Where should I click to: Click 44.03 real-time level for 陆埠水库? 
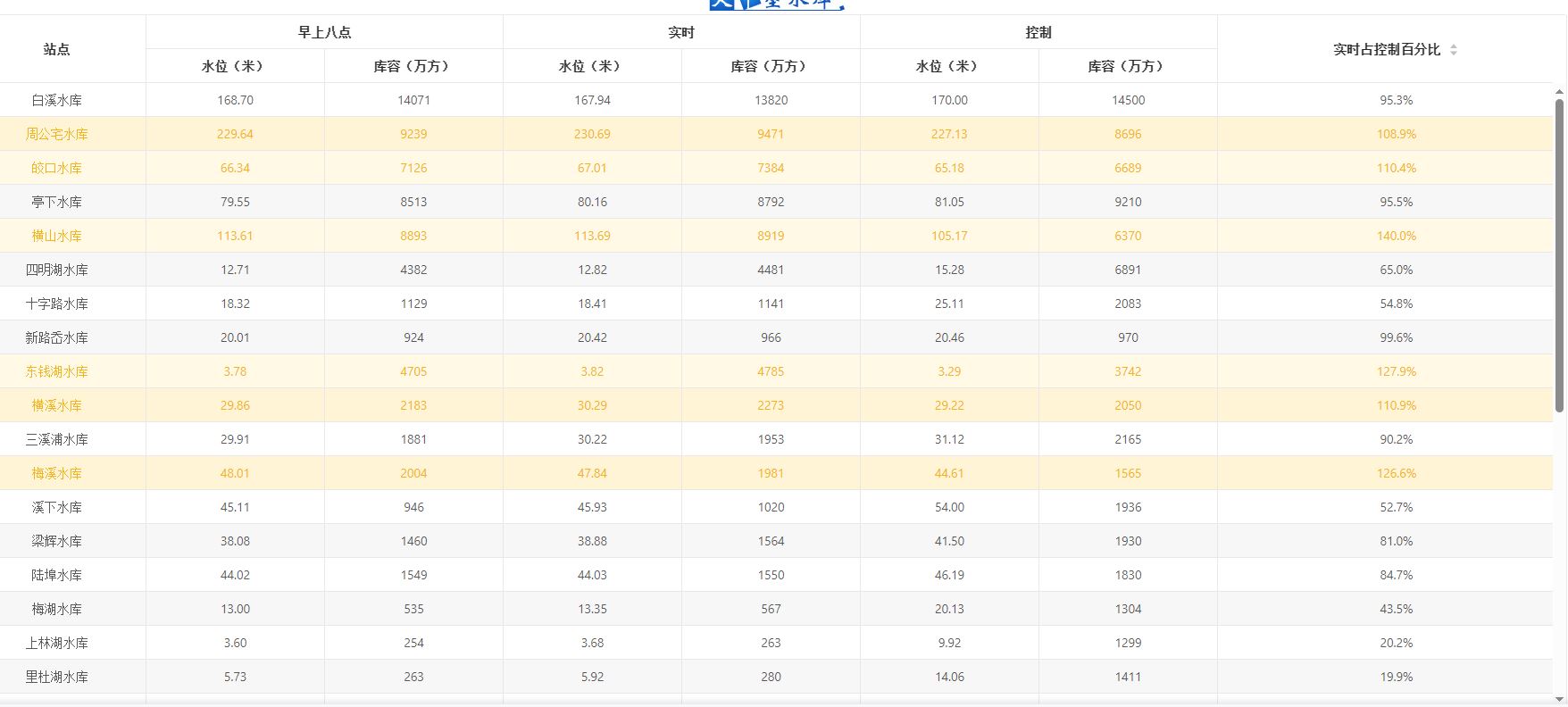tap(592, 575)
